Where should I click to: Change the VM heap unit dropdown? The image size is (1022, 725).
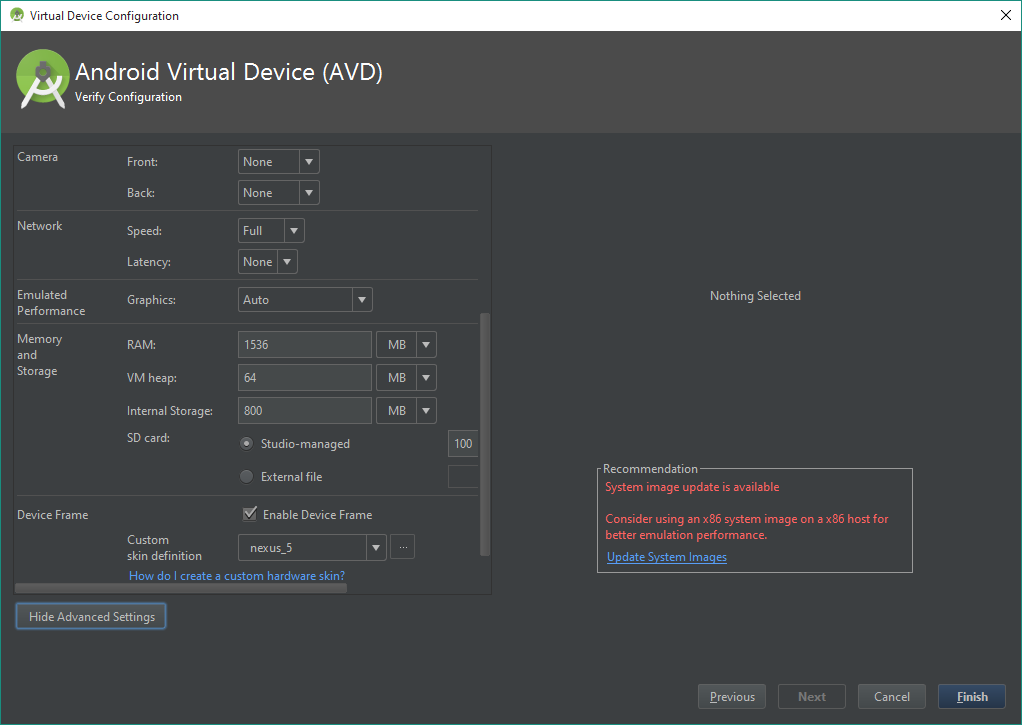[x=406, y=377]
